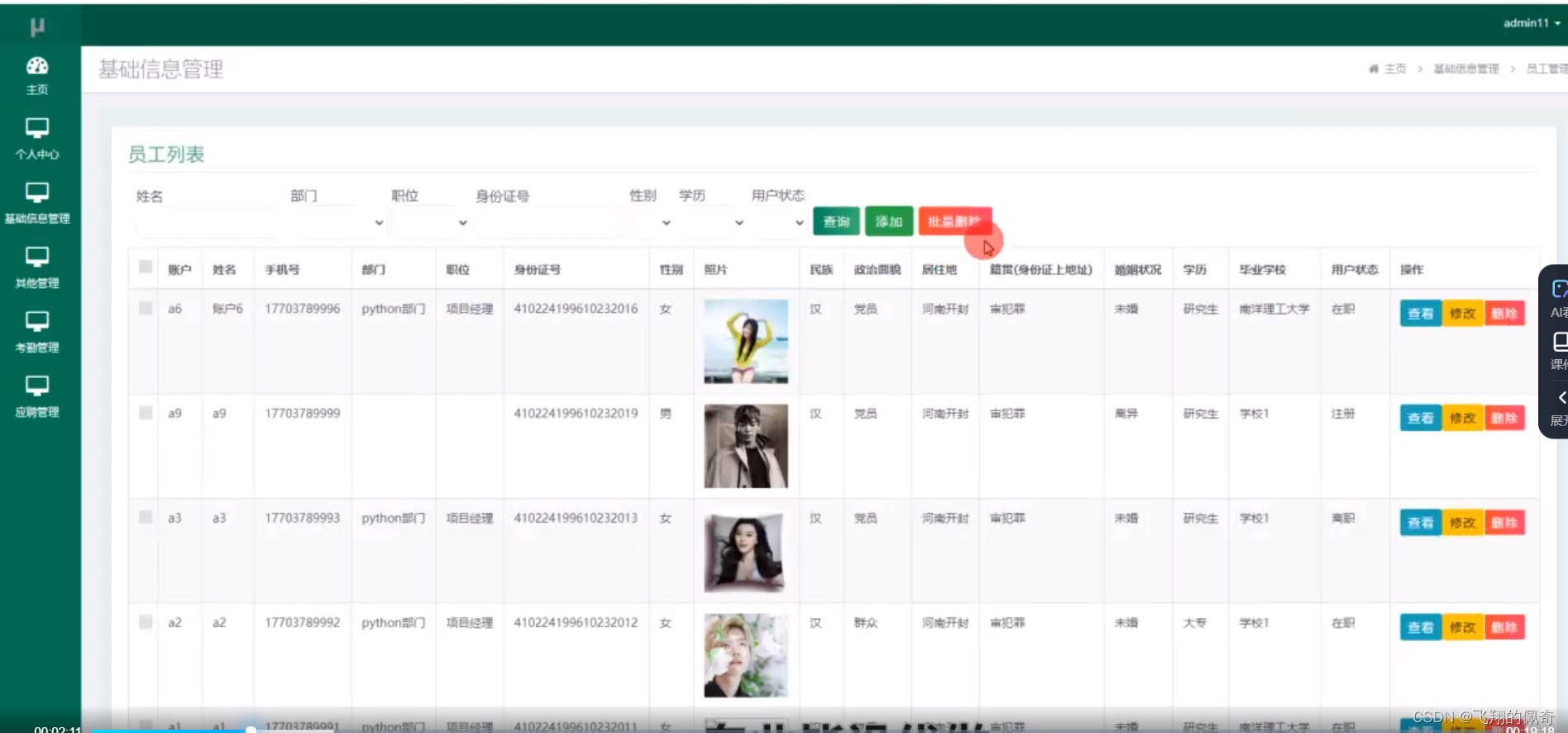
Task: Click the 婚姻状况 column header
Action: [x=1138, y=270]
